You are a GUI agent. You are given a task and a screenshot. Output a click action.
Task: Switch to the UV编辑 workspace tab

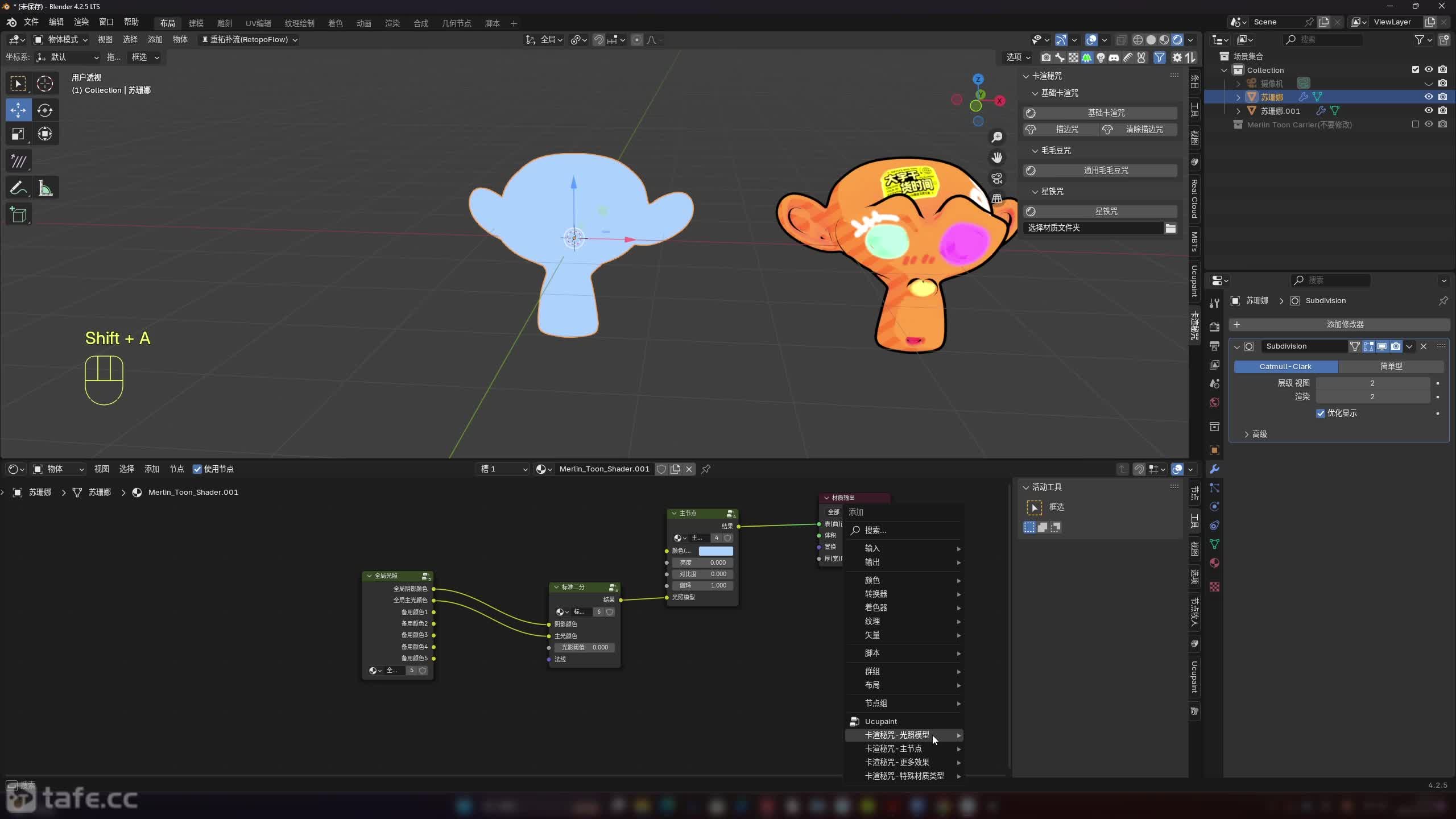[258, 23]
